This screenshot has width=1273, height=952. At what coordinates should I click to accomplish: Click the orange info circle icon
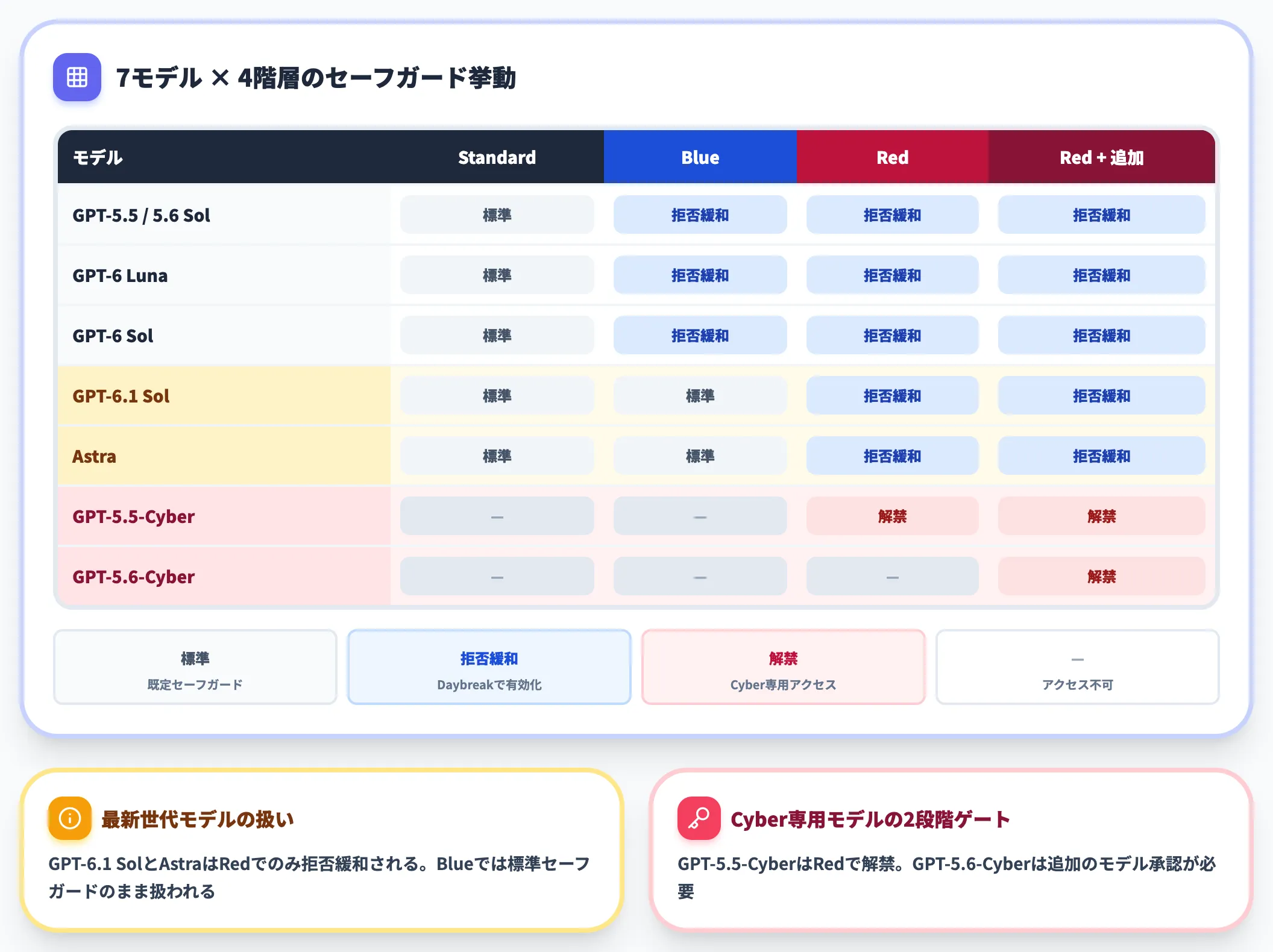[70, 818]
